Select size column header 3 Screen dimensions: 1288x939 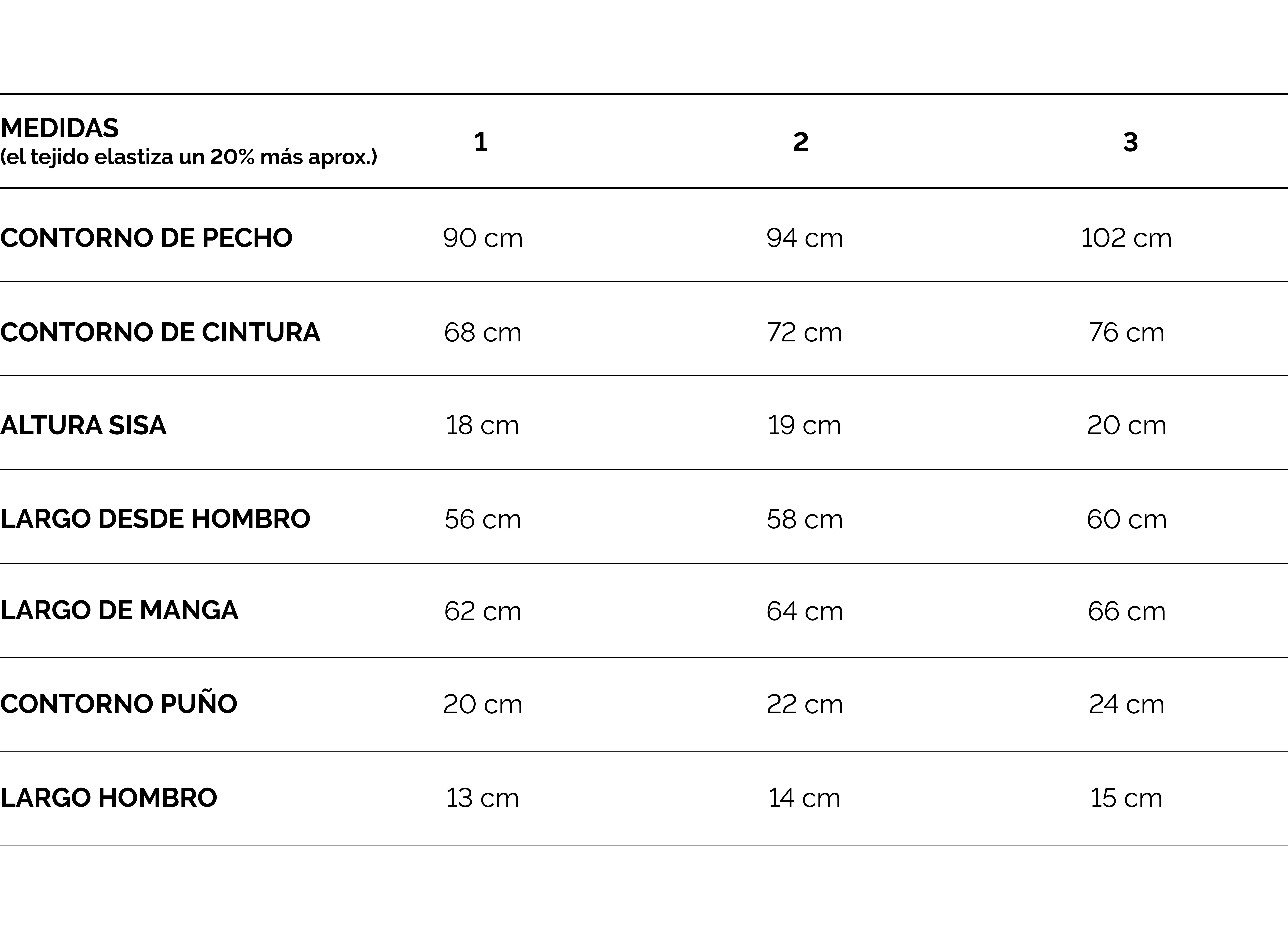[x=1131, y=142]
